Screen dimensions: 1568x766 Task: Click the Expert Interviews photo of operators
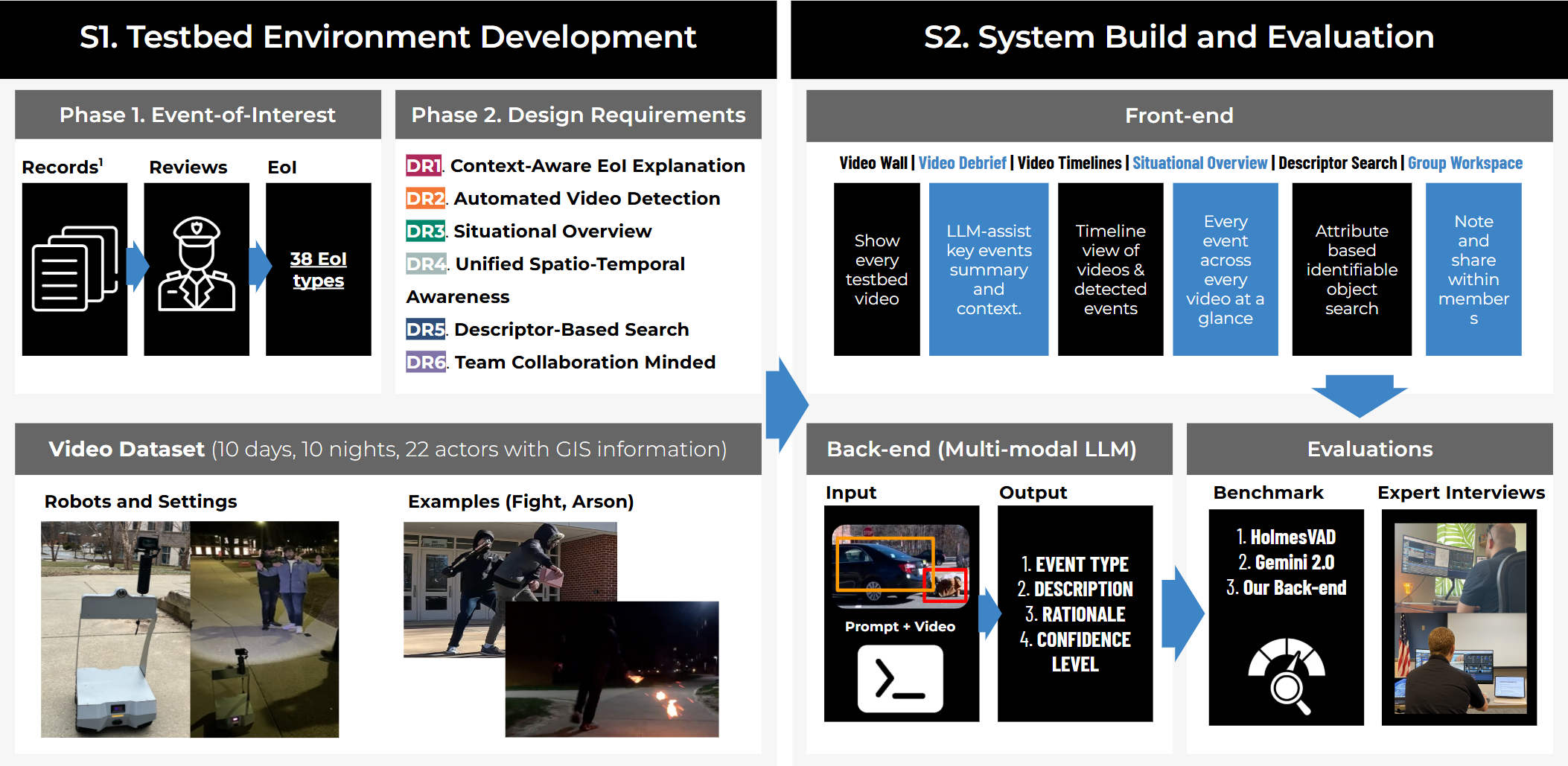(1460, 618)
